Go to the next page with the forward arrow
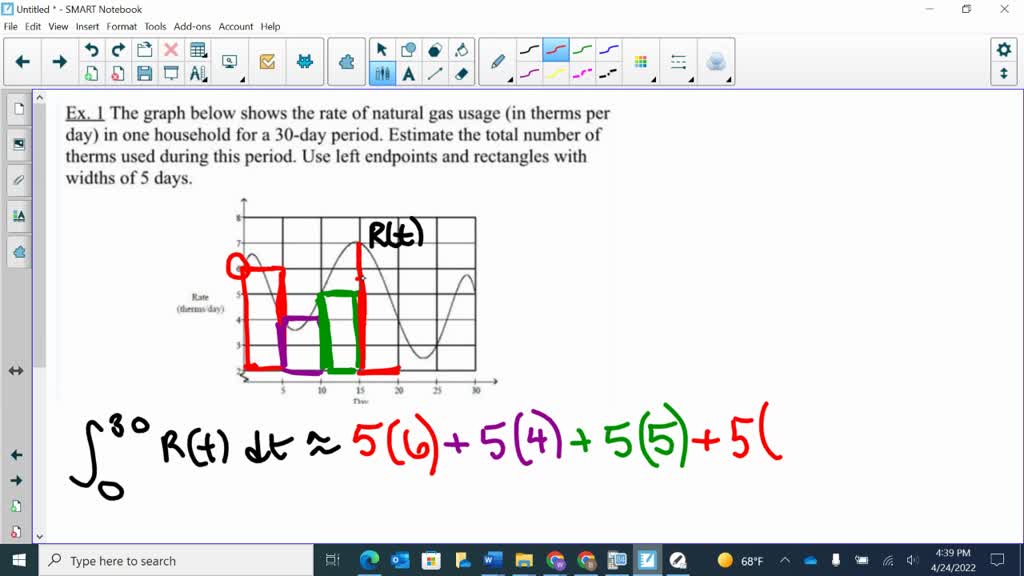Image resolution: width=1024 pixels, height=576 pixels. click(x=59, y=62)
